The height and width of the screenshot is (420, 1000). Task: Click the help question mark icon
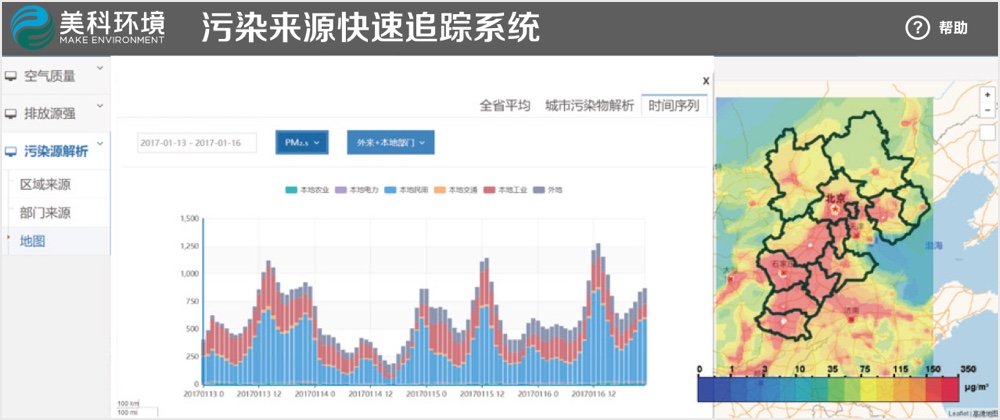[x=917, y=28]
